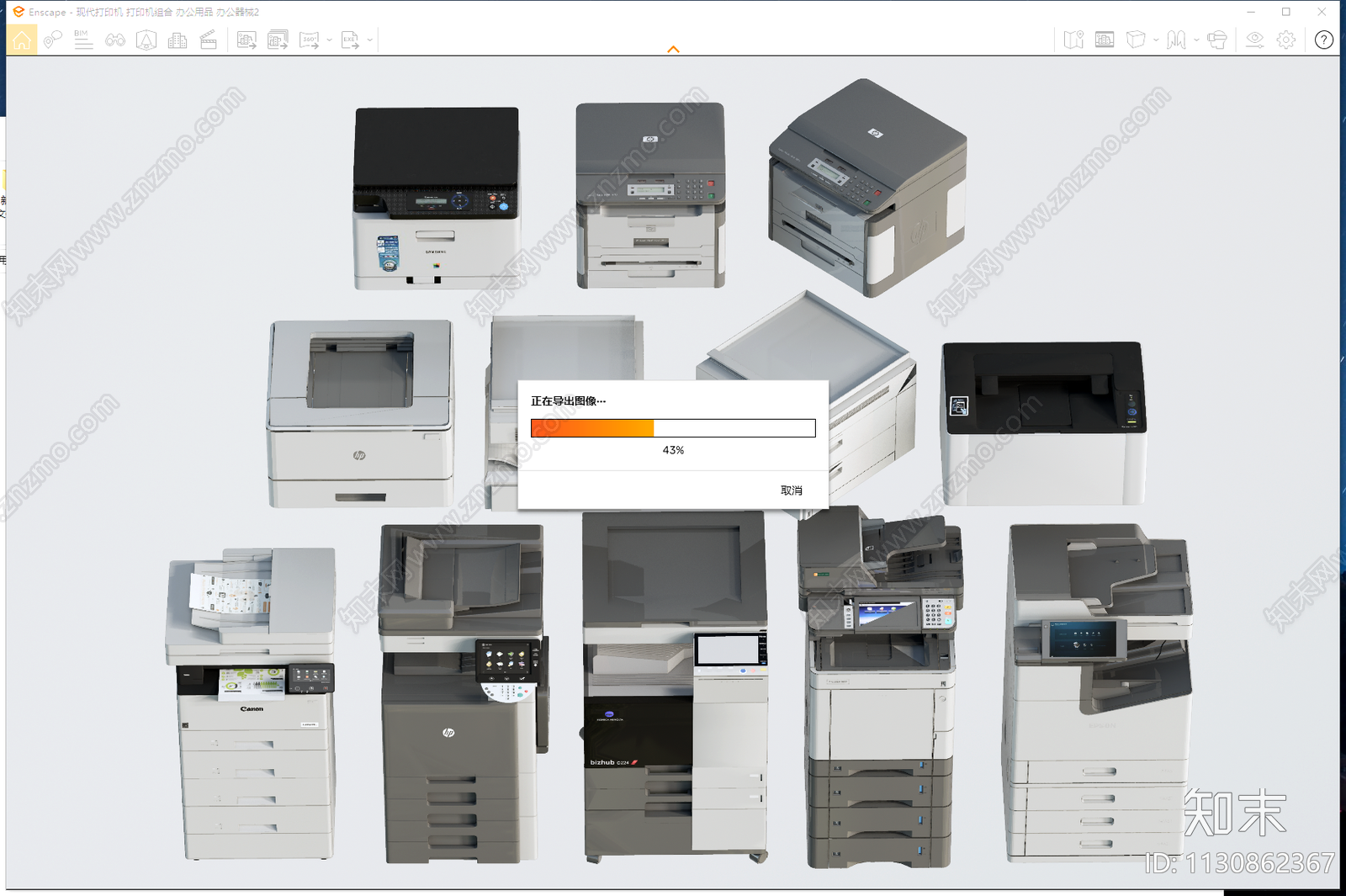1346x896 pixels.
Task: Expand the projection mode dropdown arrow
Action: 1156,40
